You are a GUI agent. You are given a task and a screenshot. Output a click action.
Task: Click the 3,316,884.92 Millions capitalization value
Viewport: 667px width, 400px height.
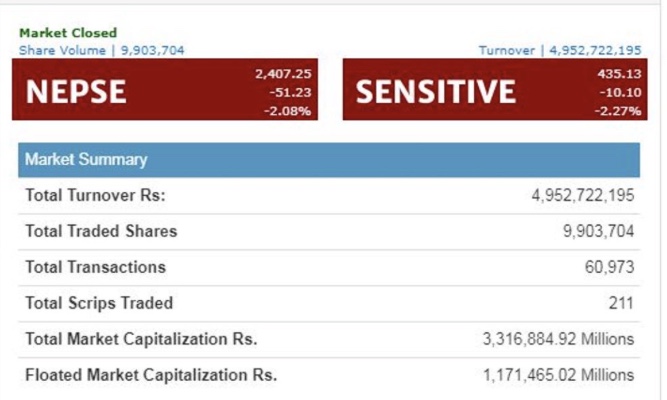point(559,339)
